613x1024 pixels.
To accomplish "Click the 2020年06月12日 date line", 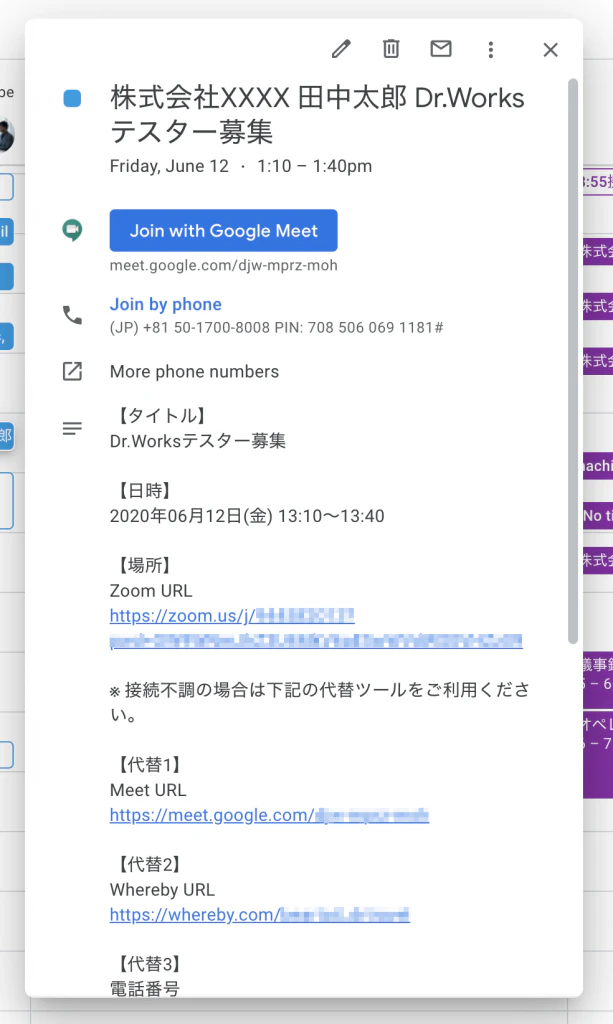I will (x=247, y=516).
